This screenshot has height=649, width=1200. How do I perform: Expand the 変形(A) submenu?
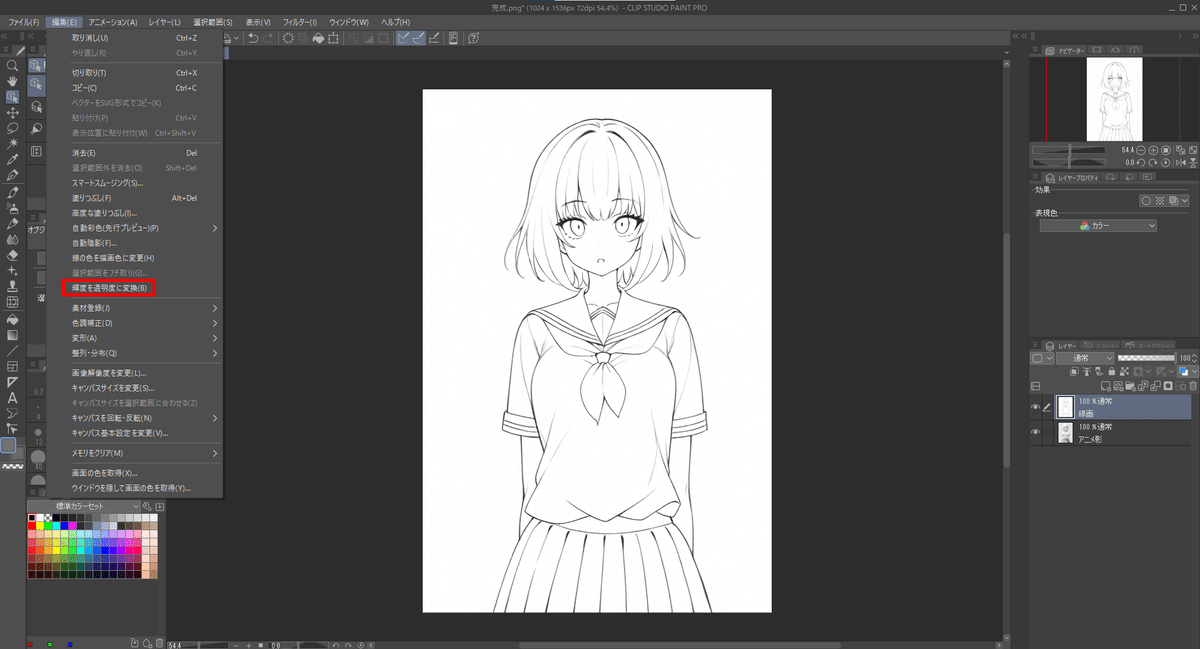(145, 338)
